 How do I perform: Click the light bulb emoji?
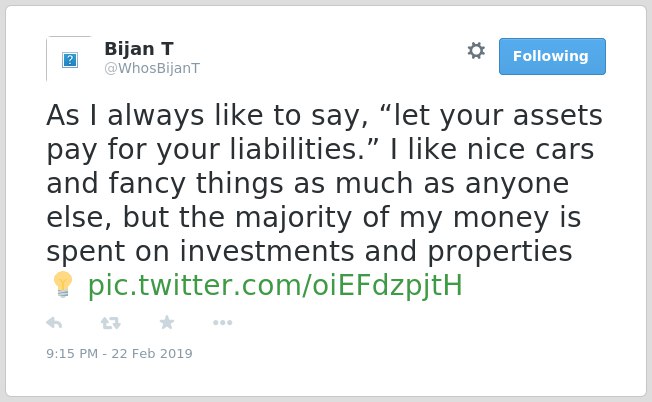pos(62,284)
